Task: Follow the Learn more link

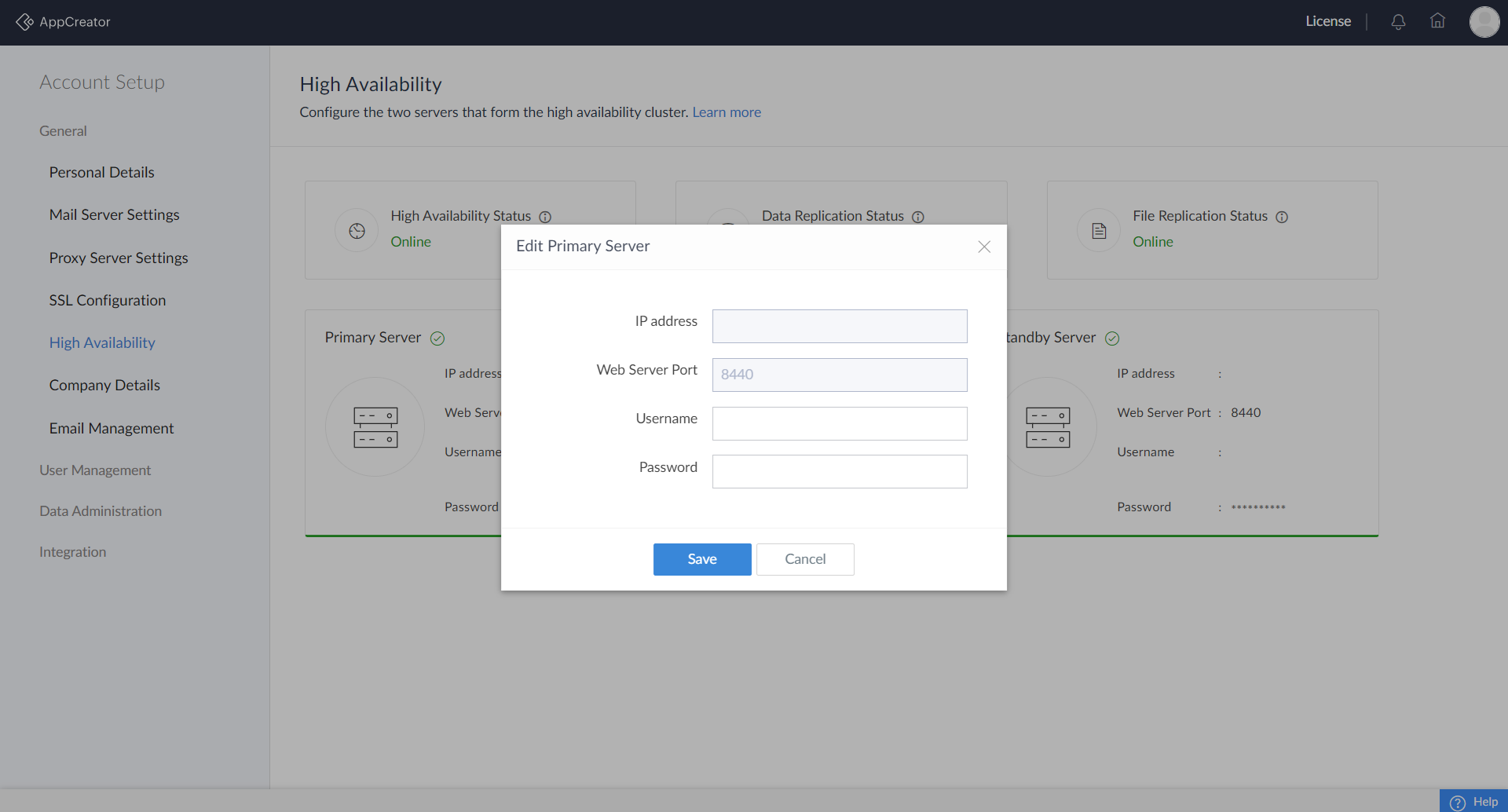Action: pos(727,112)
